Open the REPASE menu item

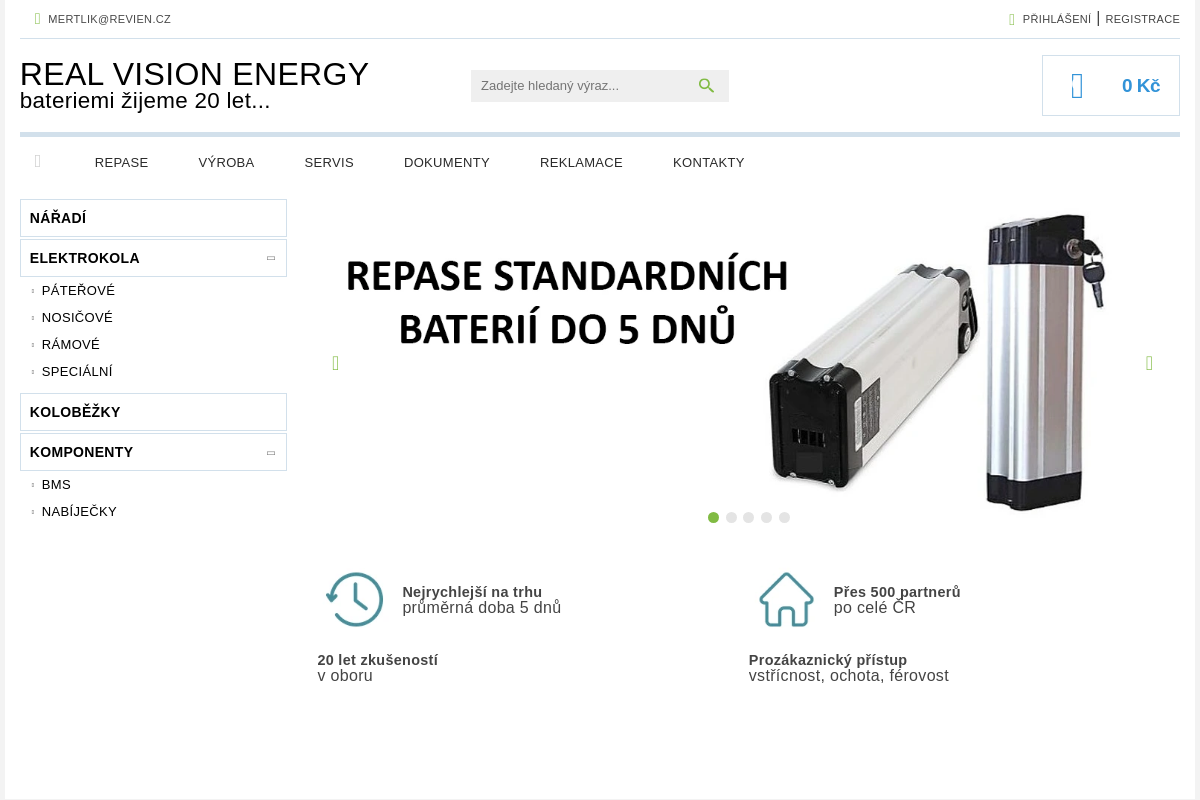121,162
